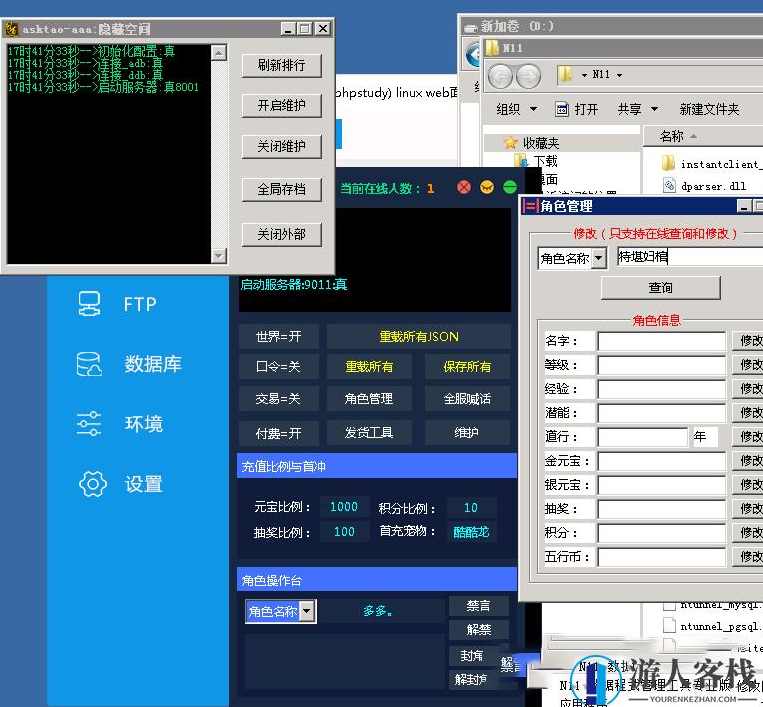Click the 元宝比例 value 1000
Screen dimensions: 763x707
pyautogui.click(x=344, y=507)
